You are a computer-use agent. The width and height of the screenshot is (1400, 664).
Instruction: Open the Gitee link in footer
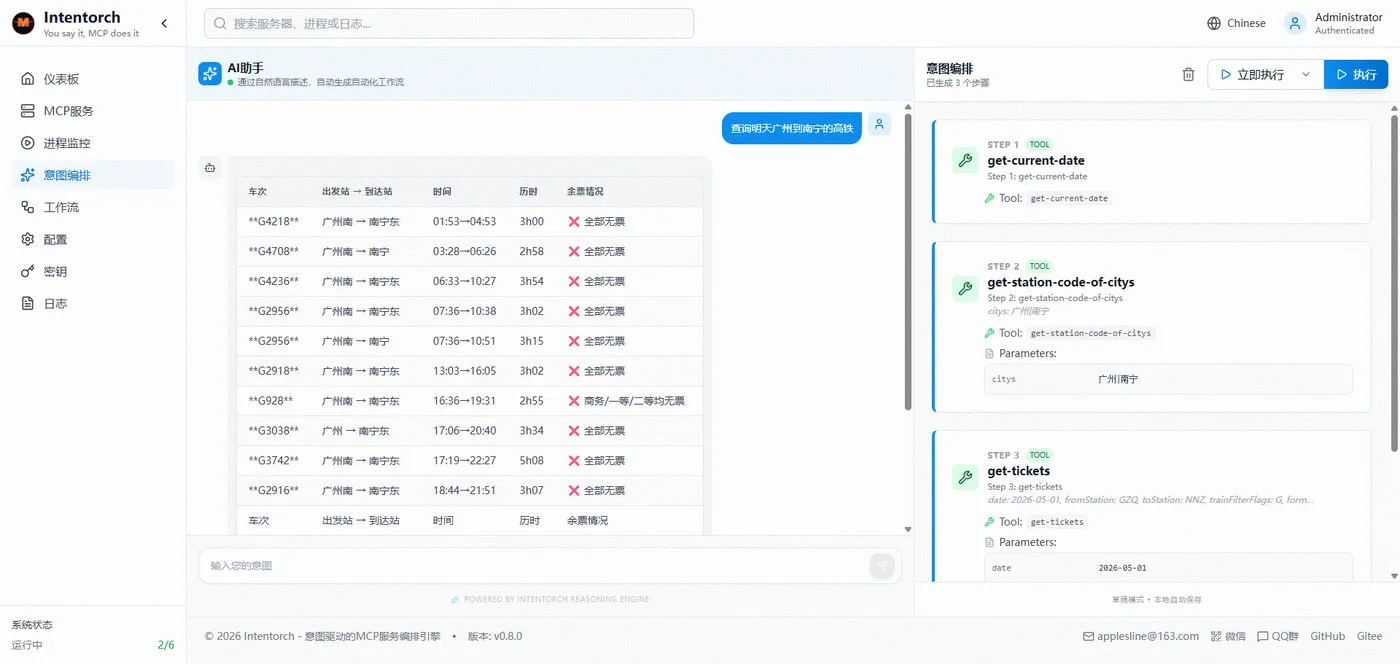pos(1369,636)
